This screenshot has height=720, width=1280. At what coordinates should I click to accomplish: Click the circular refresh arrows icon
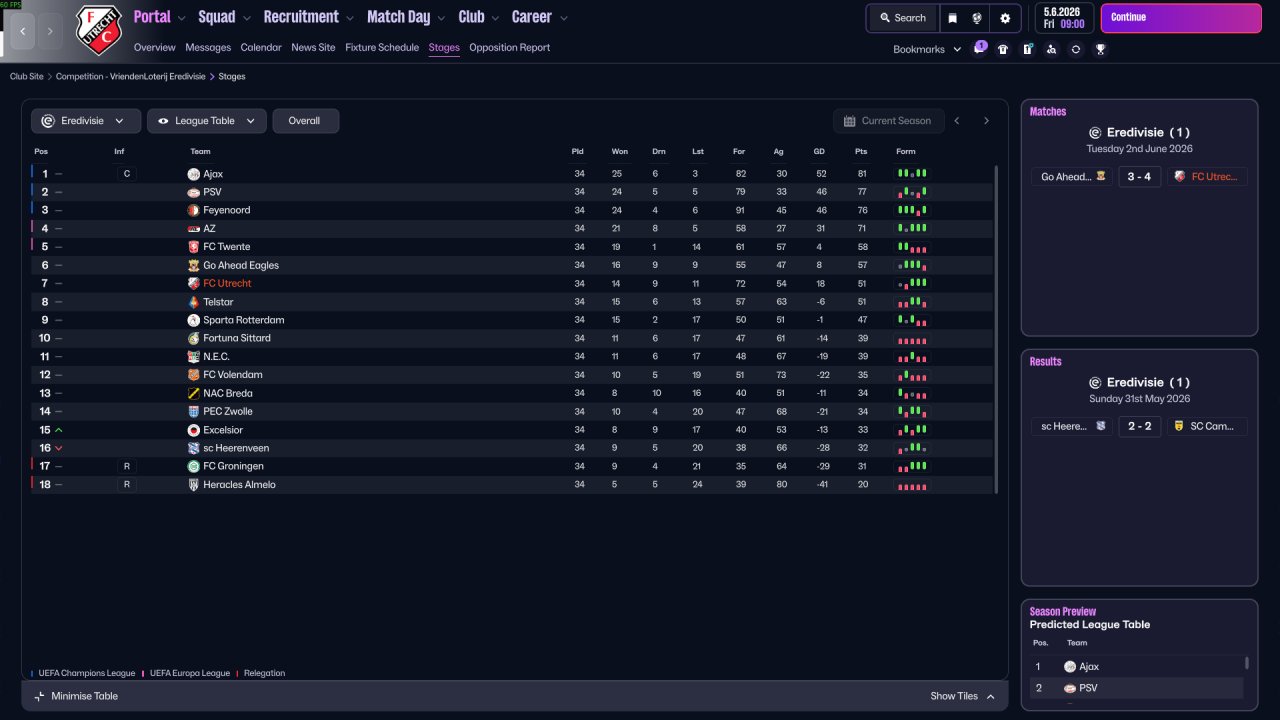click(x=1075, y=49)
